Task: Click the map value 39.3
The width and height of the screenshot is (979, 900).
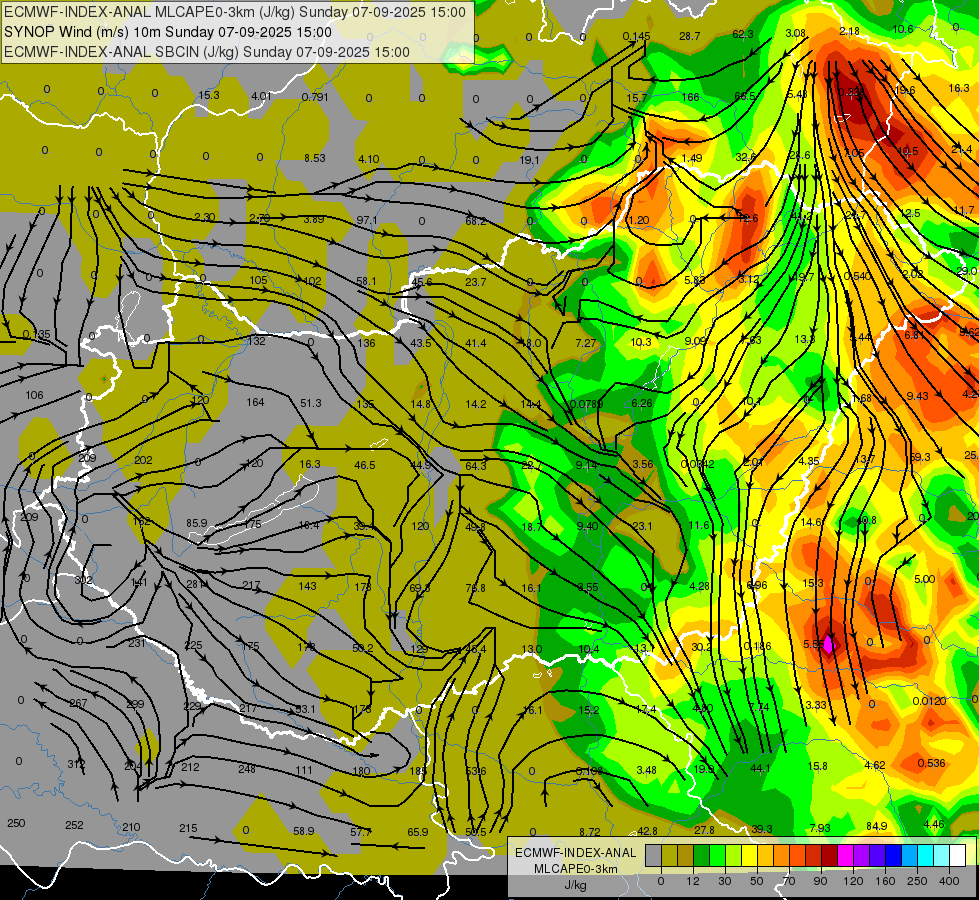Action: coord(762,829)
